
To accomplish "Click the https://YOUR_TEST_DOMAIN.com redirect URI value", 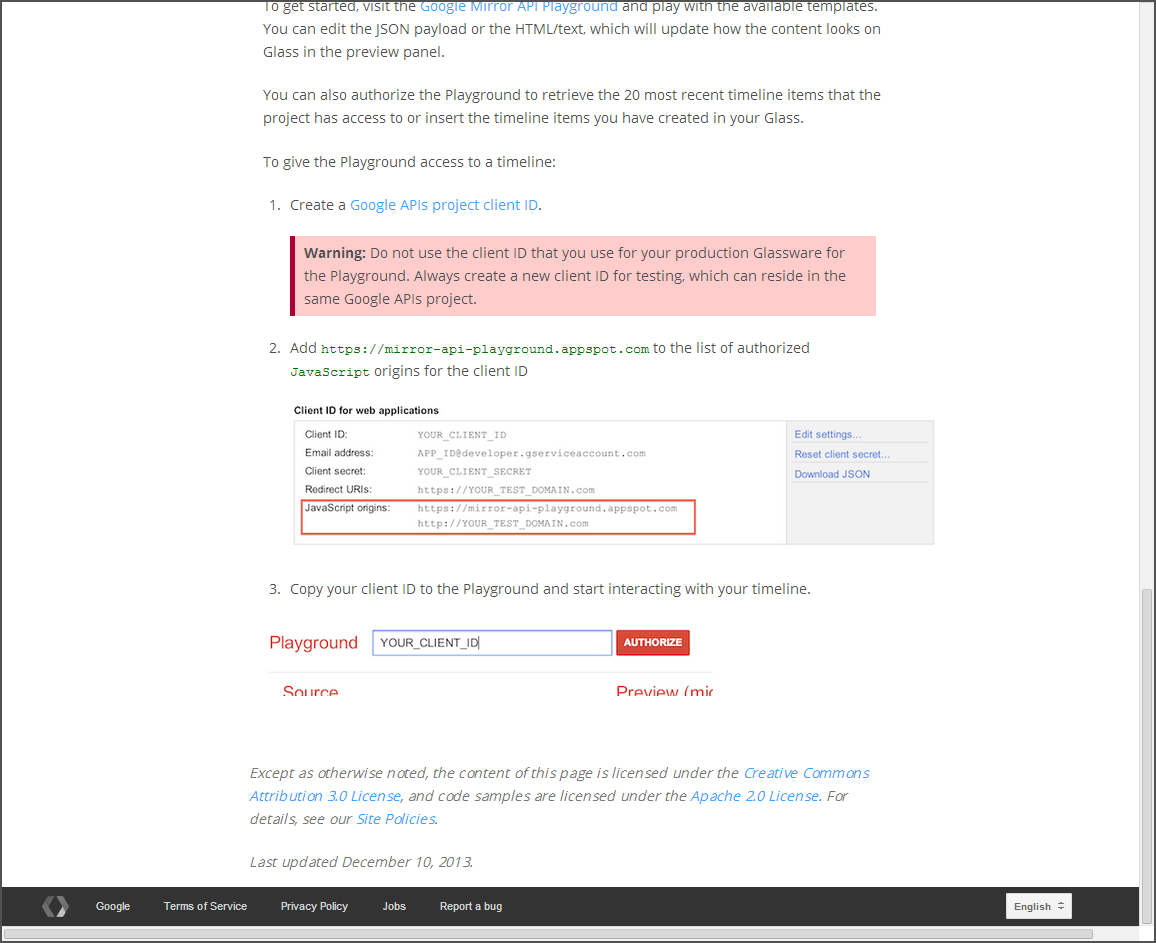I will (x=506, y=490).
